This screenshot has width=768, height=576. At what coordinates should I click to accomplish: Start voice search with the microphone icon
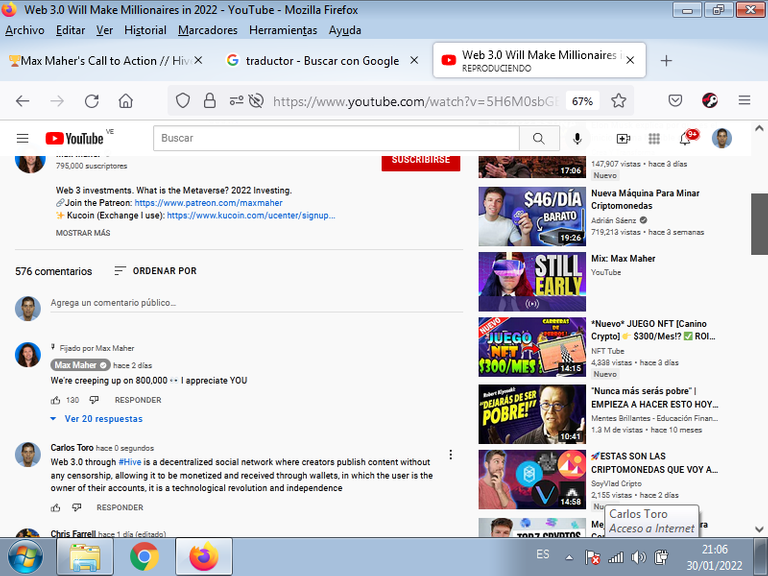pyautogui.click(x=577, y=139)
